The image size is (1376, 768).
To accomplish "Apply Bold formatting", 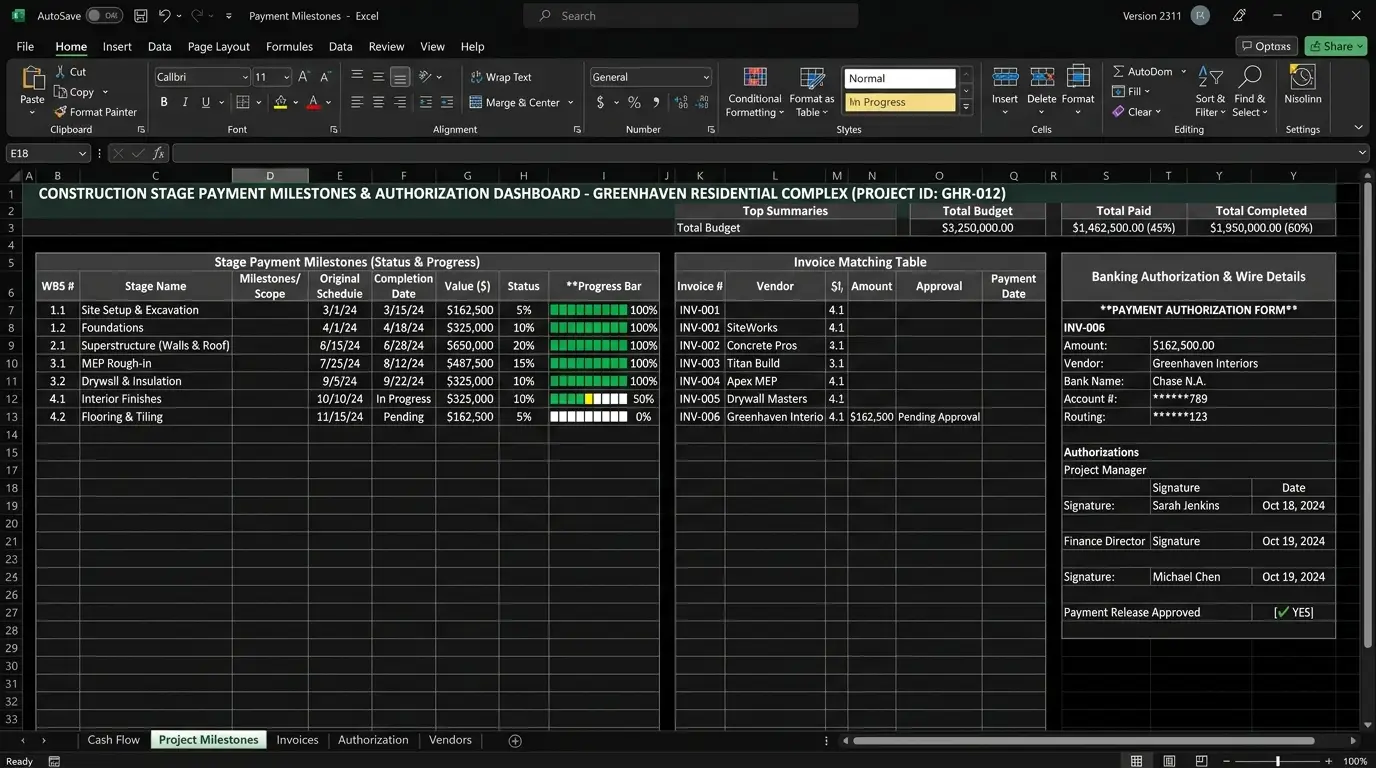I will tap(164, 102).
